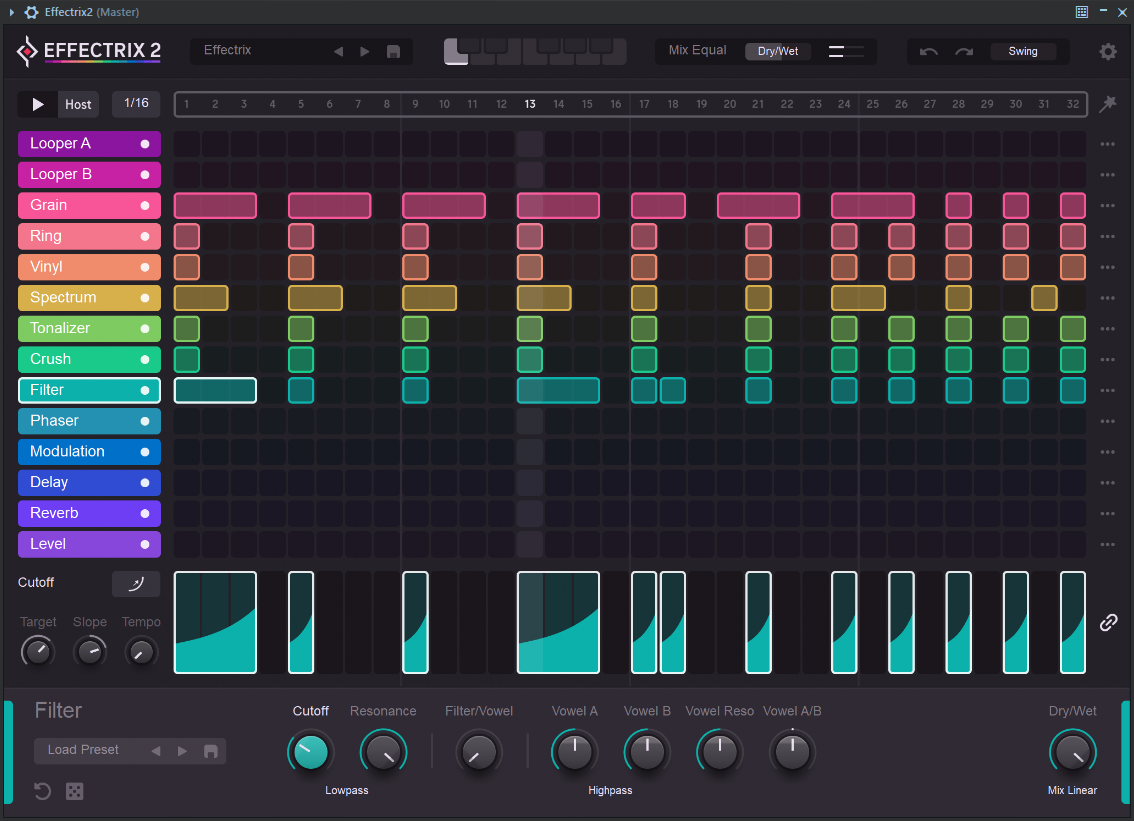Toggle the link chain icon
This screenshot has width=1134, height=821.
1108,622
